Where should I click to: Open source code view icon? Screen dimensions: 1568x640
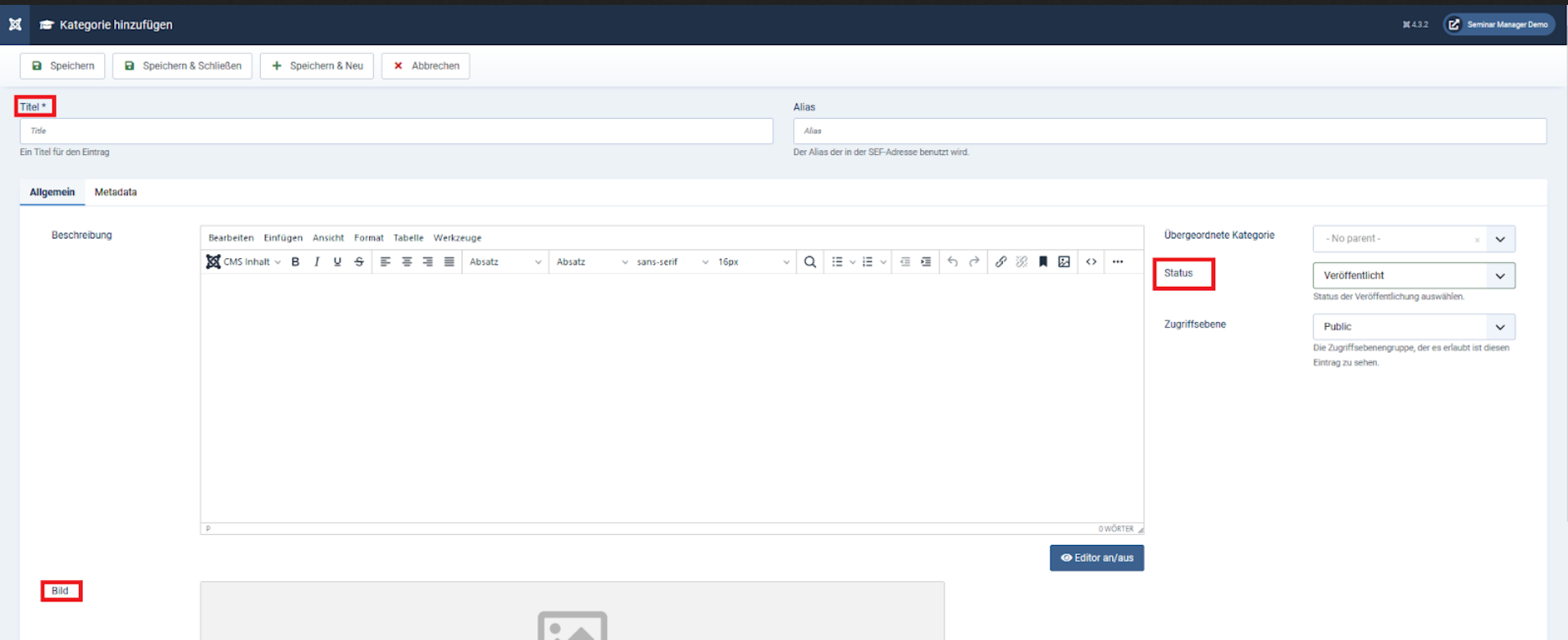[1091, 262]
